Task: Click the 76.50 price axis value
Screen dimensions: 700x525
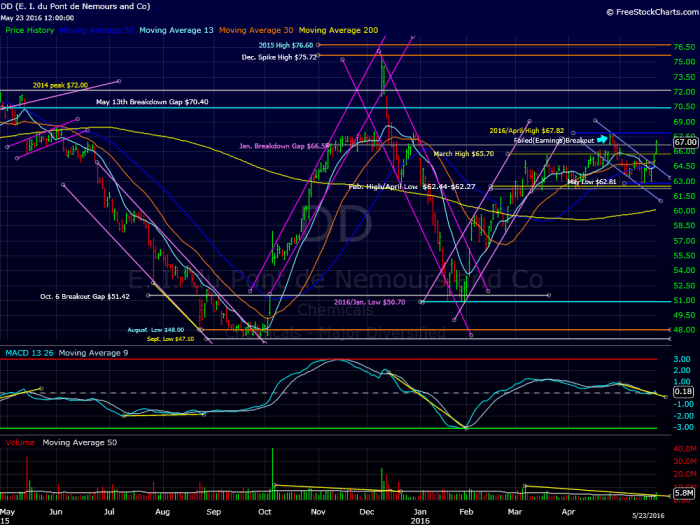Action: click(684, 47)
